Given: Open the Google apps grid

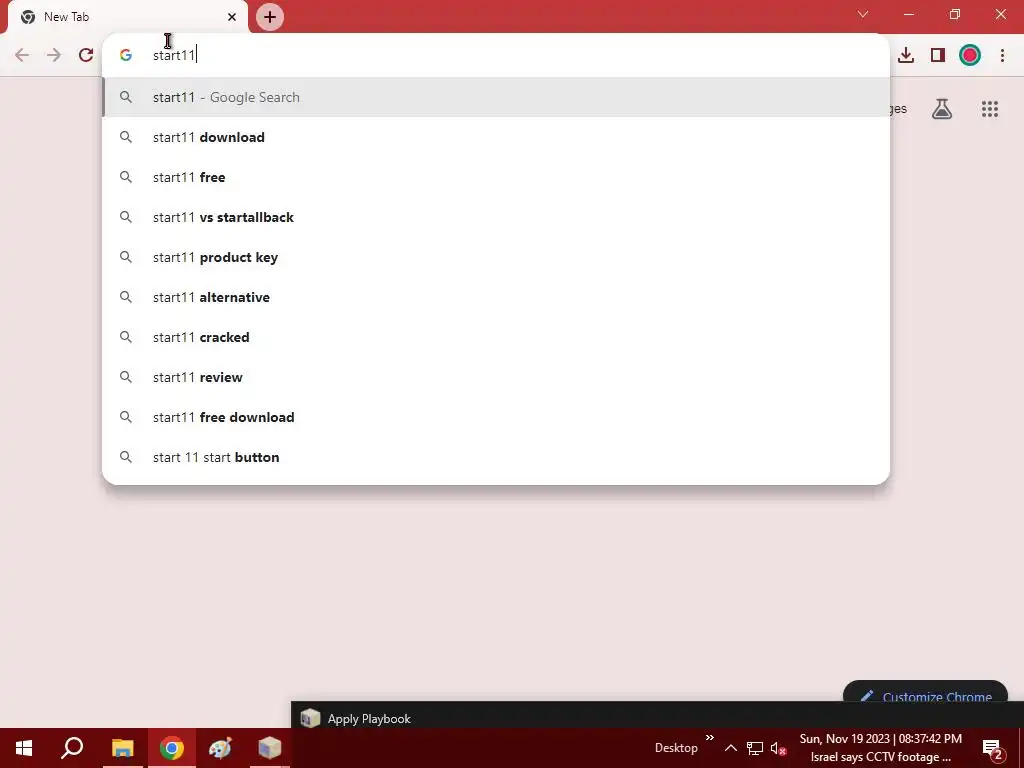Looking at the screenshot, I should click(x=989, y=109).
